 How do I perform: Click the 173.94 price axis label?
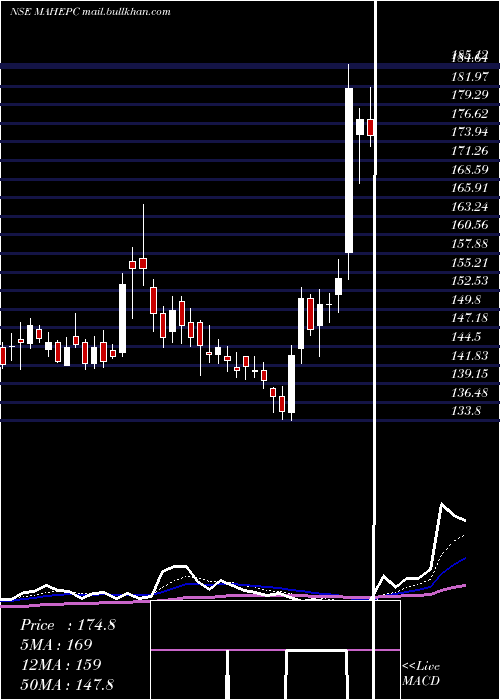tap(469, 132)
